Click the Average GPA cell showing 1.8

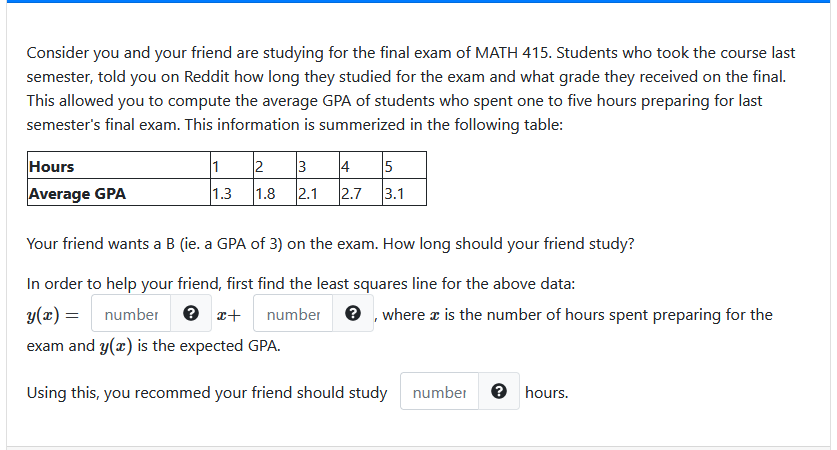click(x=275, y=192)
